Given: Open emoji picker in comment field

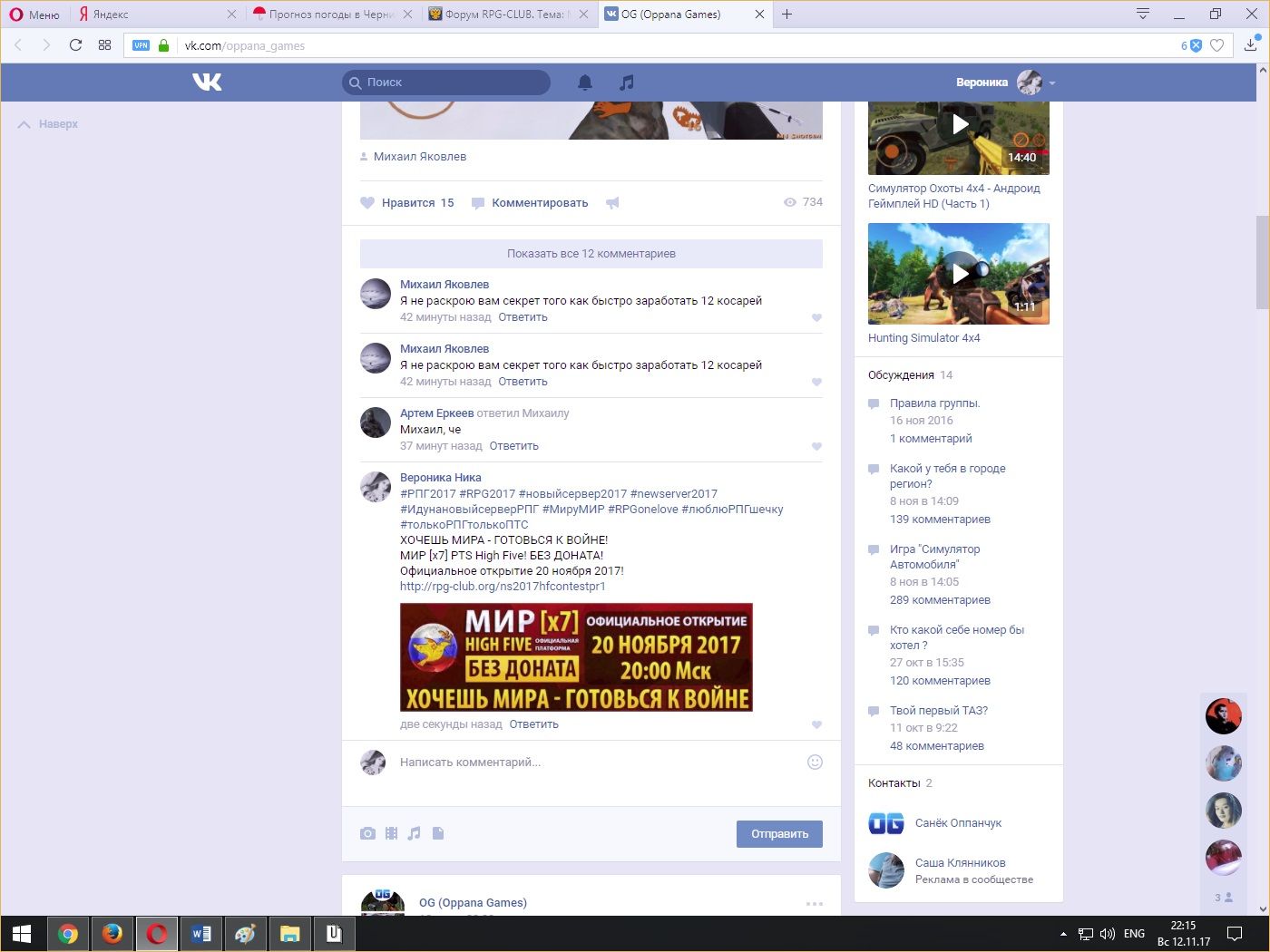Looking at the screenshot, I should click(x=815, y=763).
